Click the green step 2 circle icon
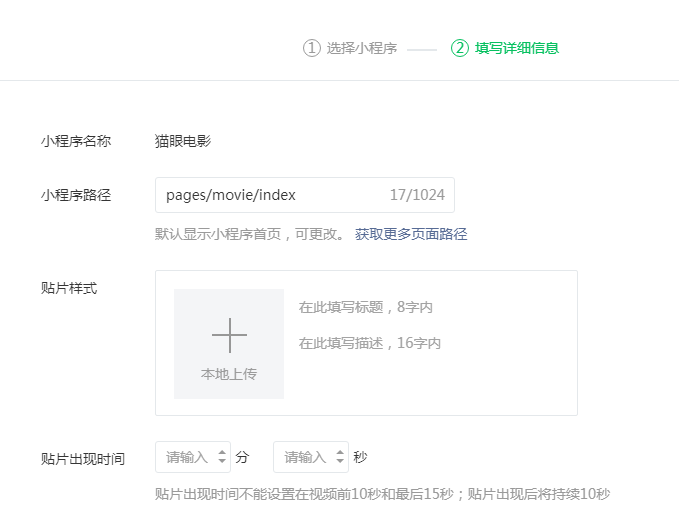The width and height of the screenshot is (679, 522). pos(459,48)
